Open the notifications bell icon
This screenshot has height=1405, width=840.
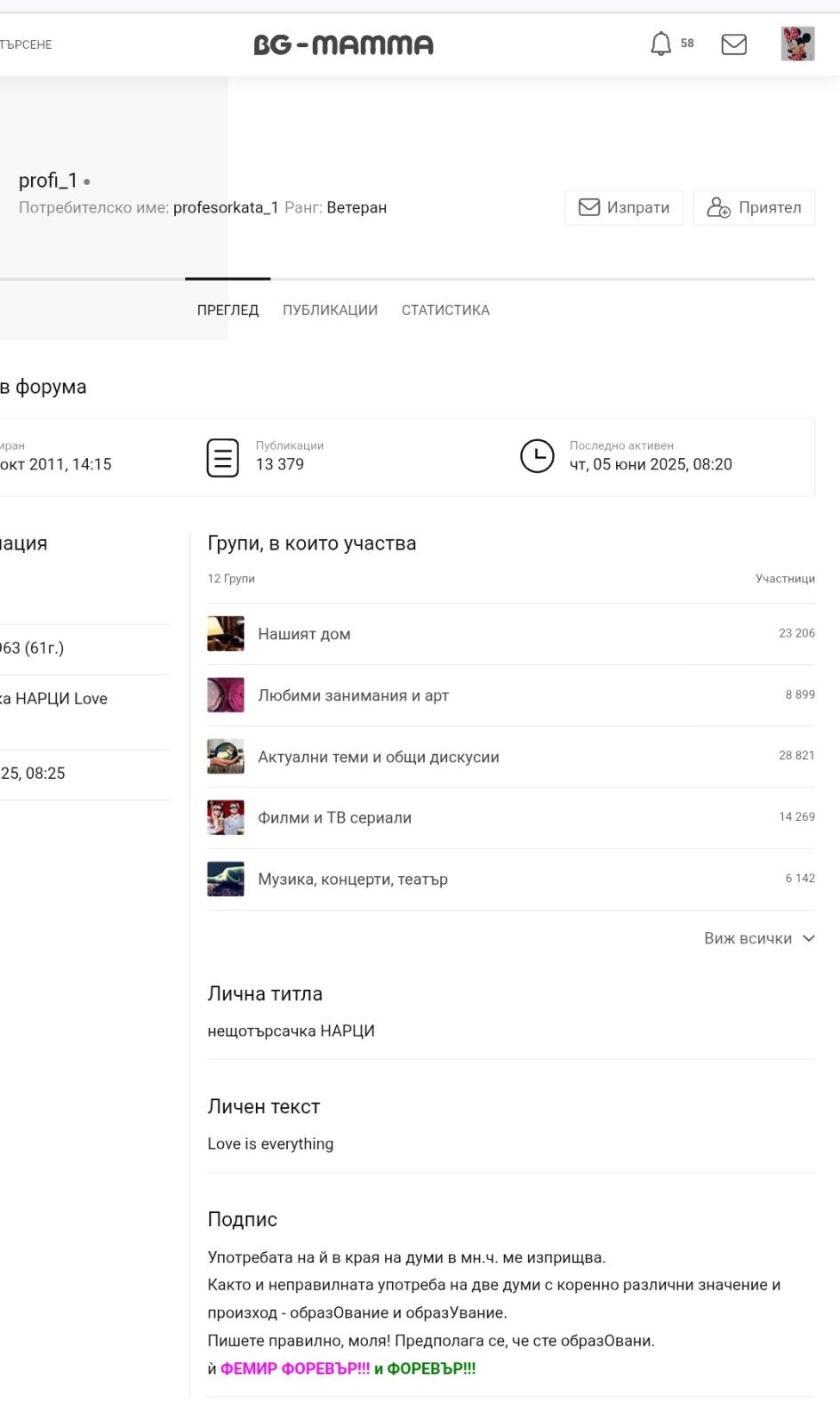click(660, 44)
